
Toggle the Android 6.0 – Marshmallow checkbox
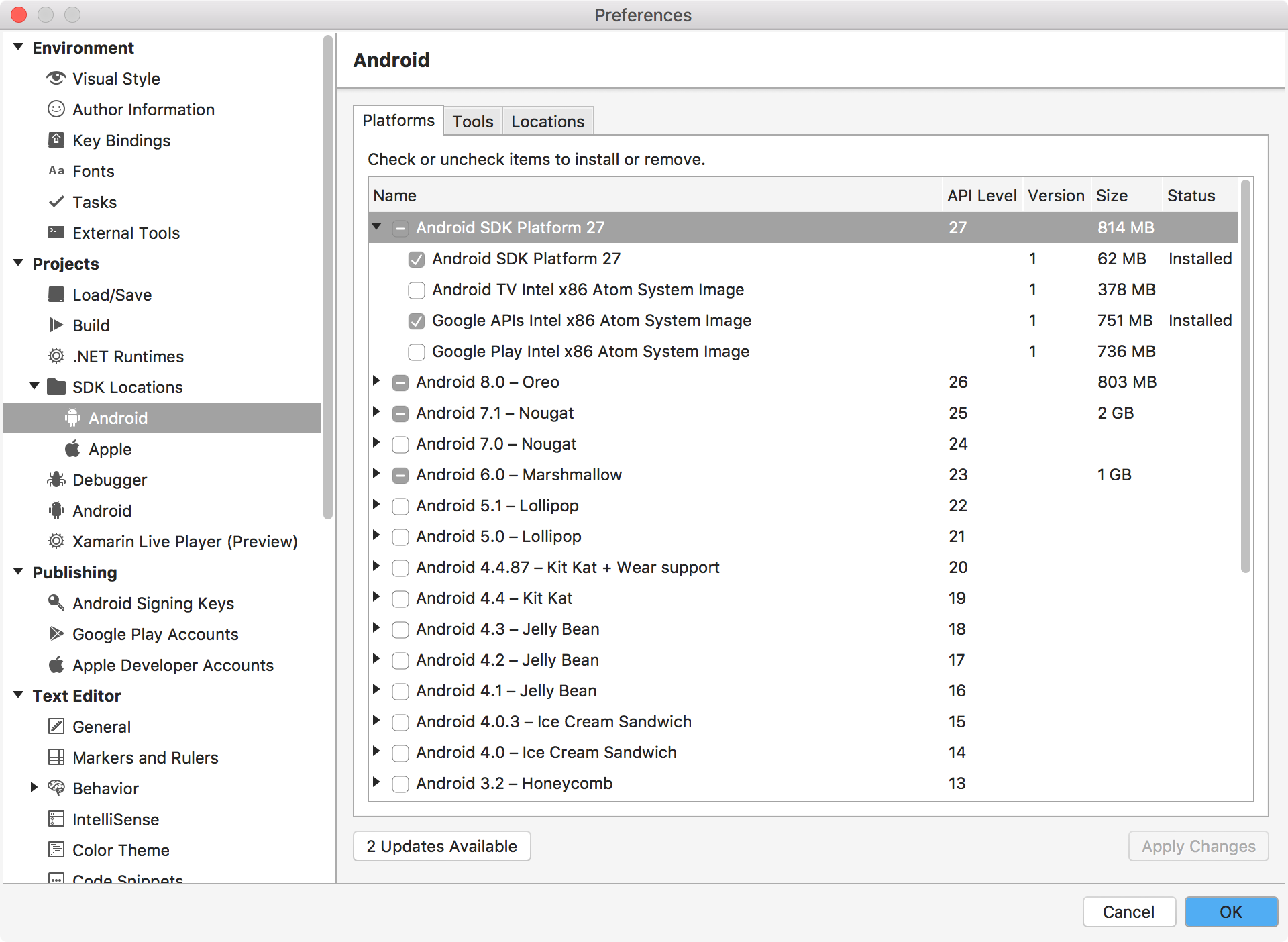(x=400, y=475)
